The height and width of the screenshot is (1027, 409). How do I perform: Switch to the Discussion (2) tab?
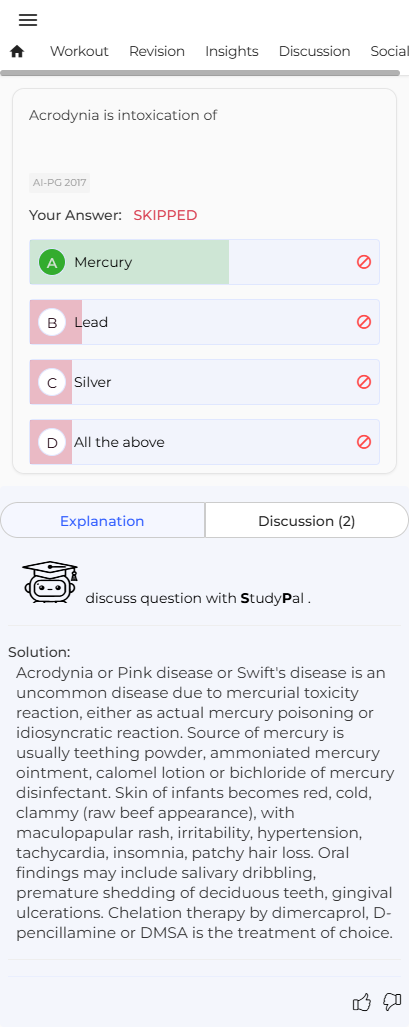(307, 521)
